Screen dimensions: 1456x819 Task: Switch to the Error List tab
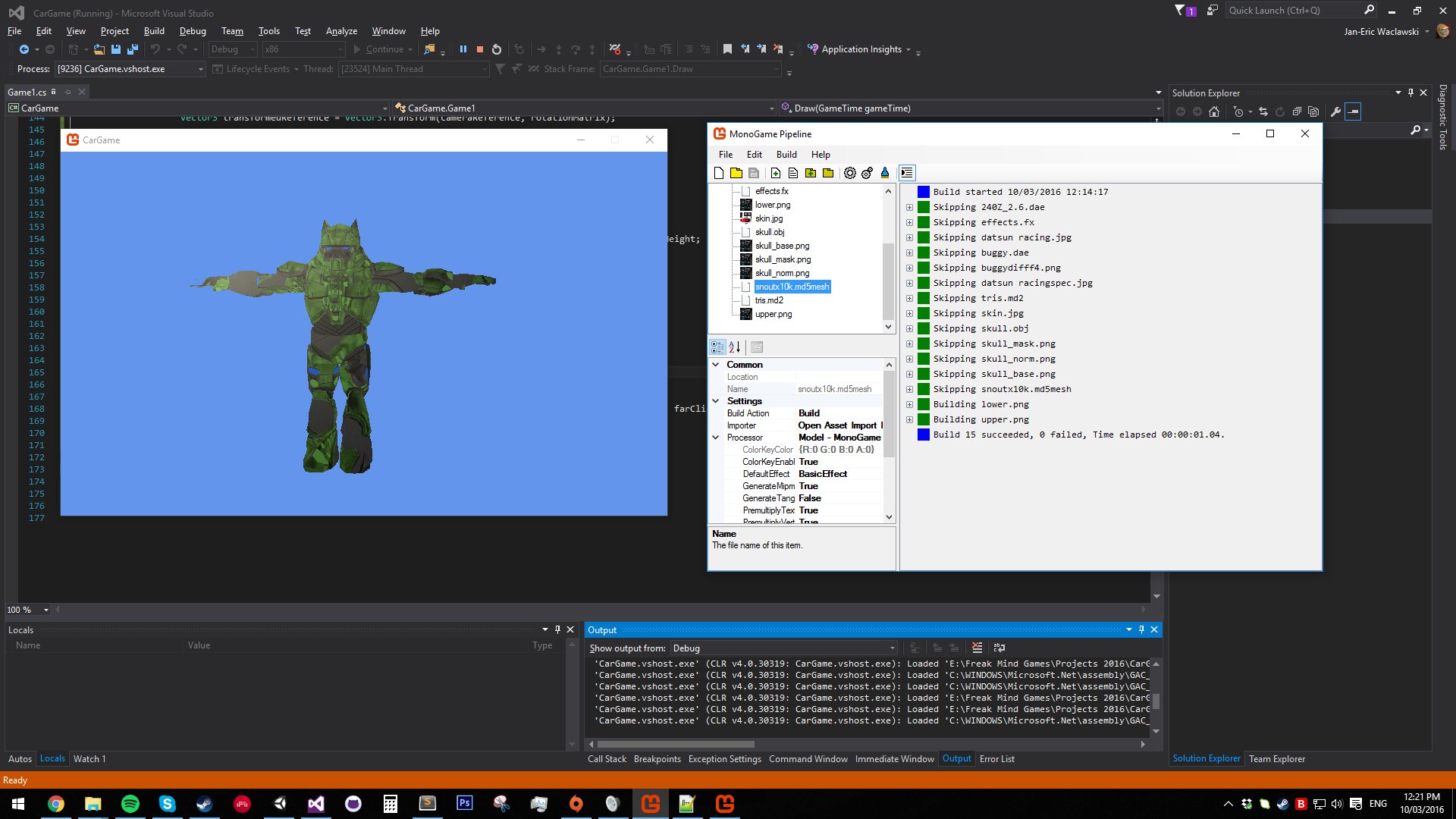point(996,758)
